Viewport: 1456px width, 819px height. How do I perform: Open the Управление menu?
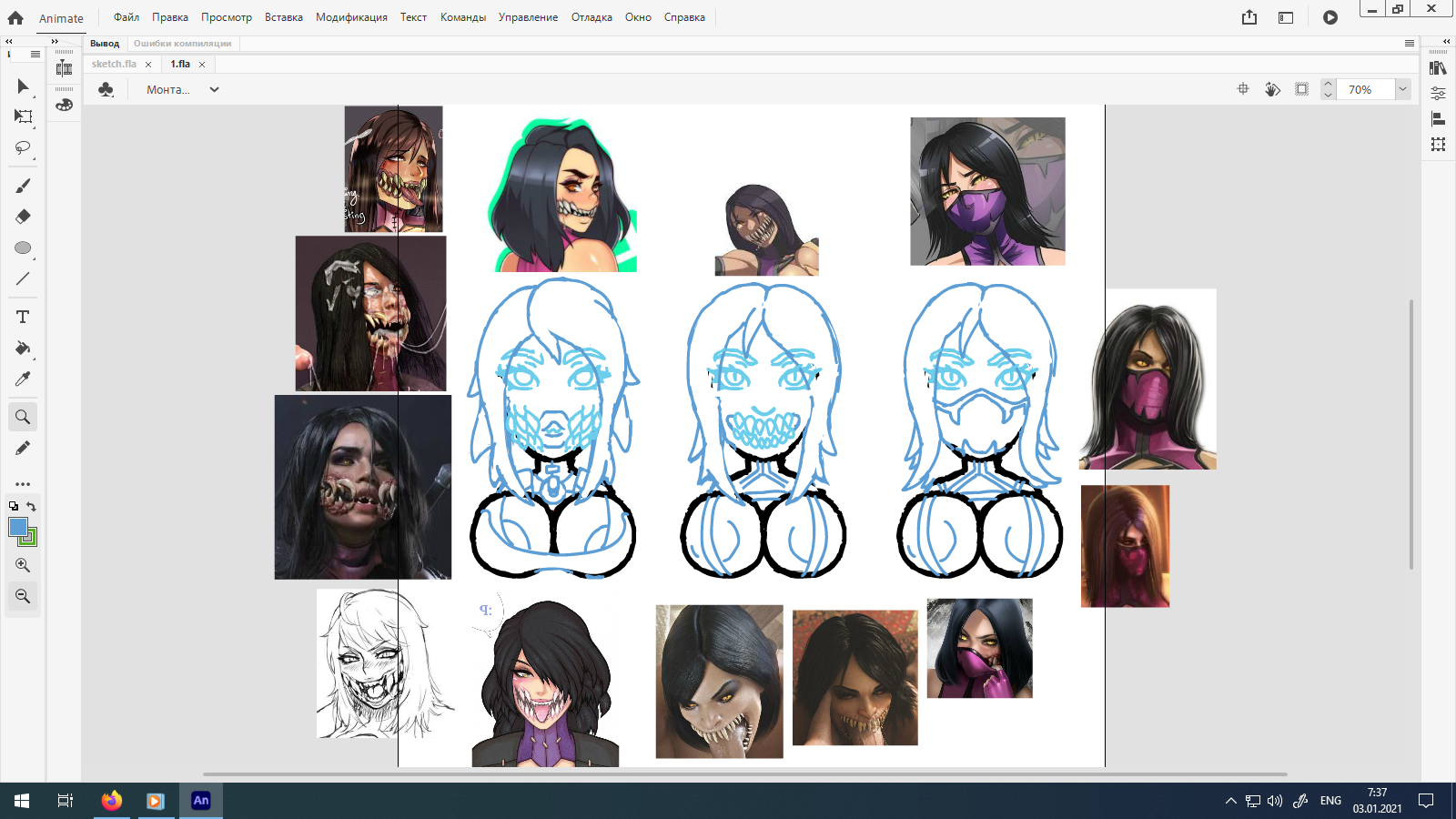coord(528,17)
